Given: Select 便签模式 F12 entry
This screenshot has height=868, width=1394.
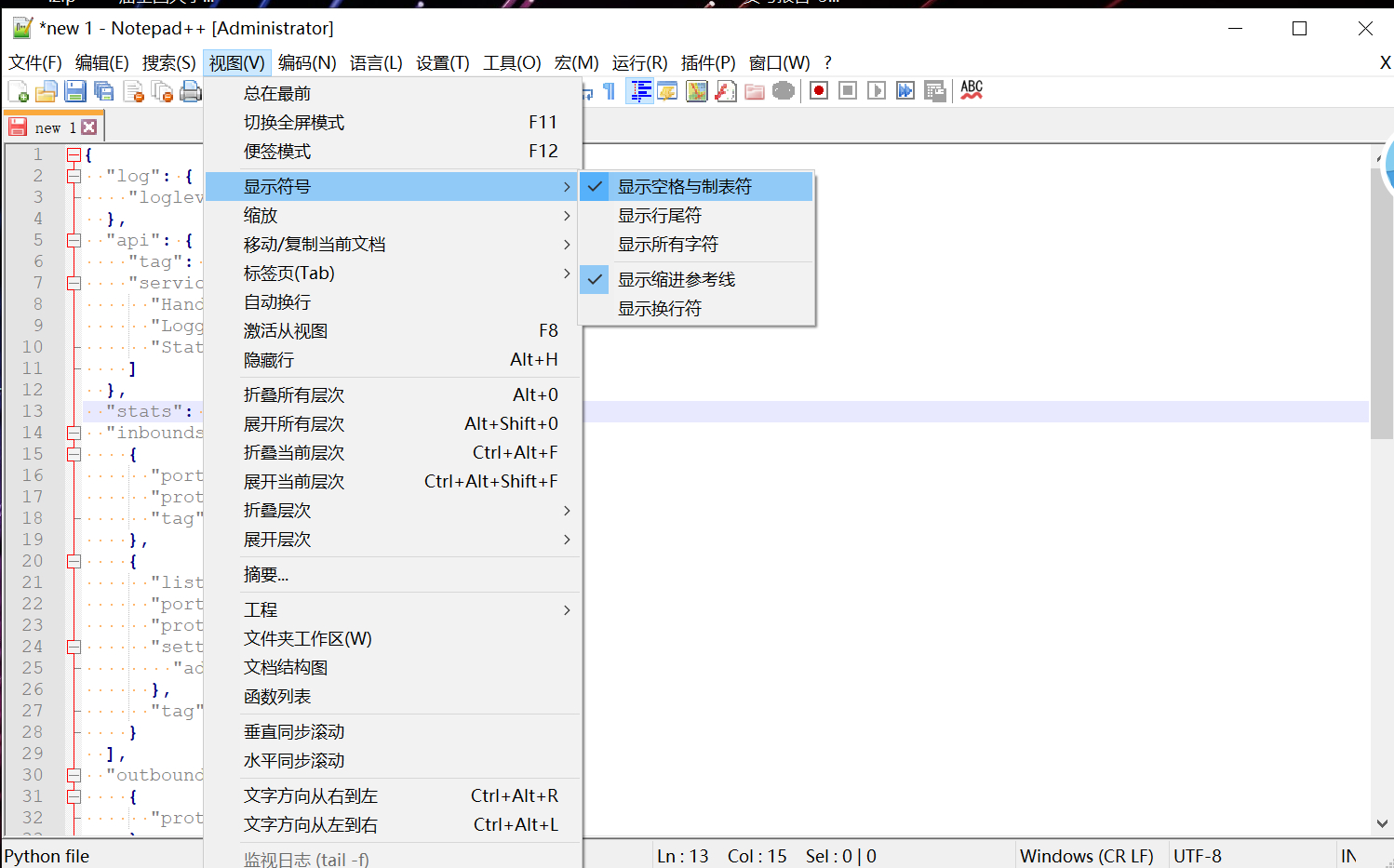Looking at the screenshot, I should 393,151.
